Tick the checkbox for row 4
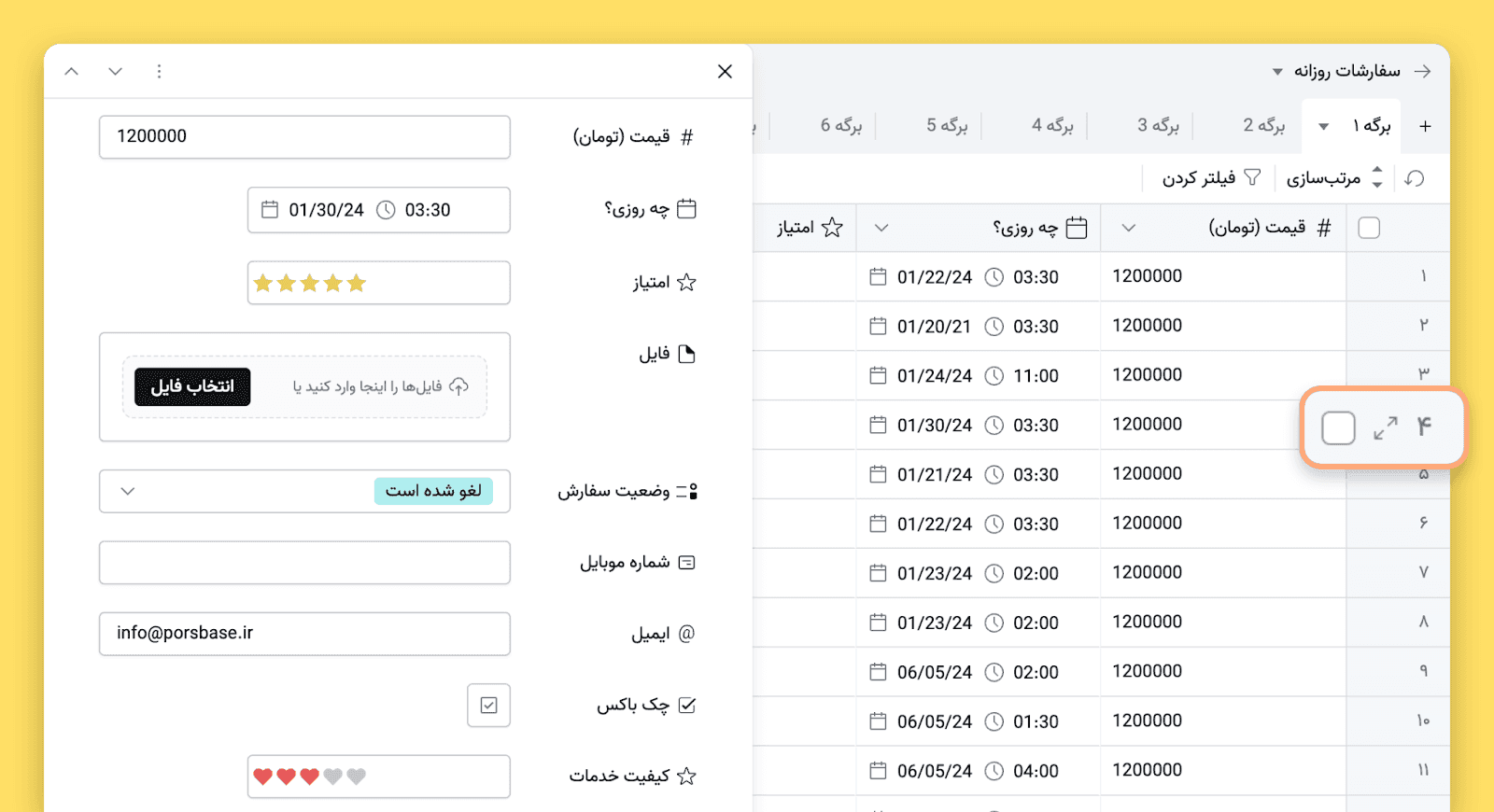The image size is (1494, 812). click(1338, 428)
